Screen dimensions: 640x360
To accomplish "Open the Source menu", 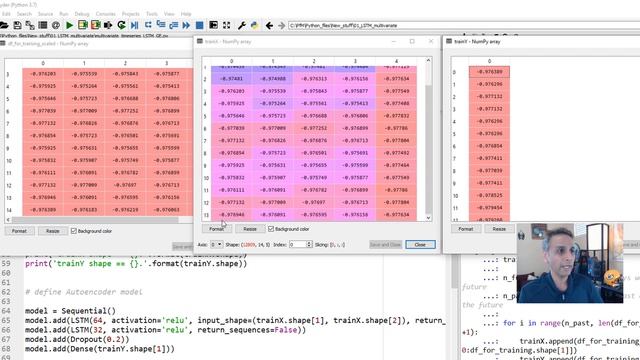I will [x=45, y=14].
